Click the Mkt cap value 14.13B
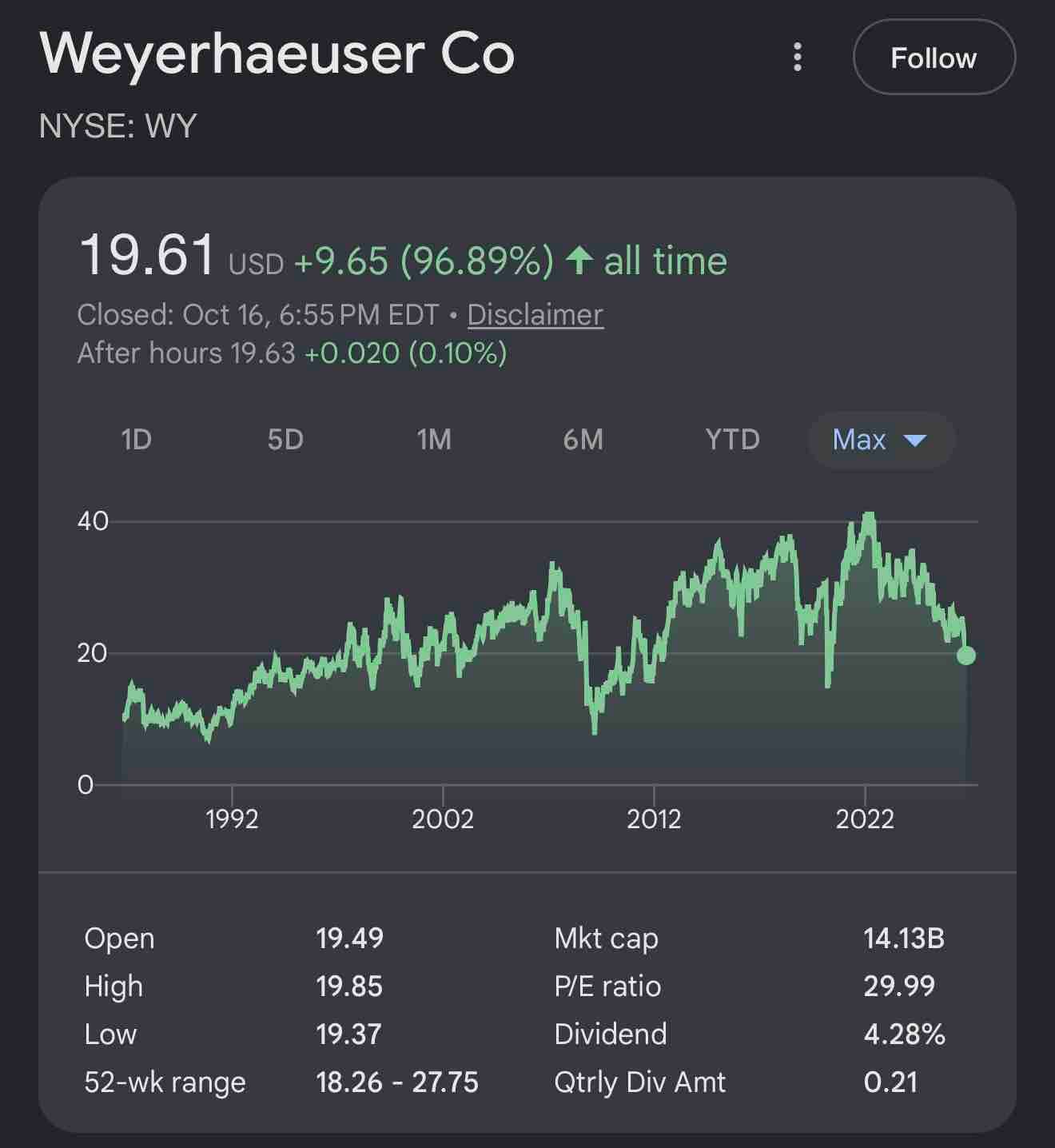Screen dimensions: 1055x1148 point(904,938)
